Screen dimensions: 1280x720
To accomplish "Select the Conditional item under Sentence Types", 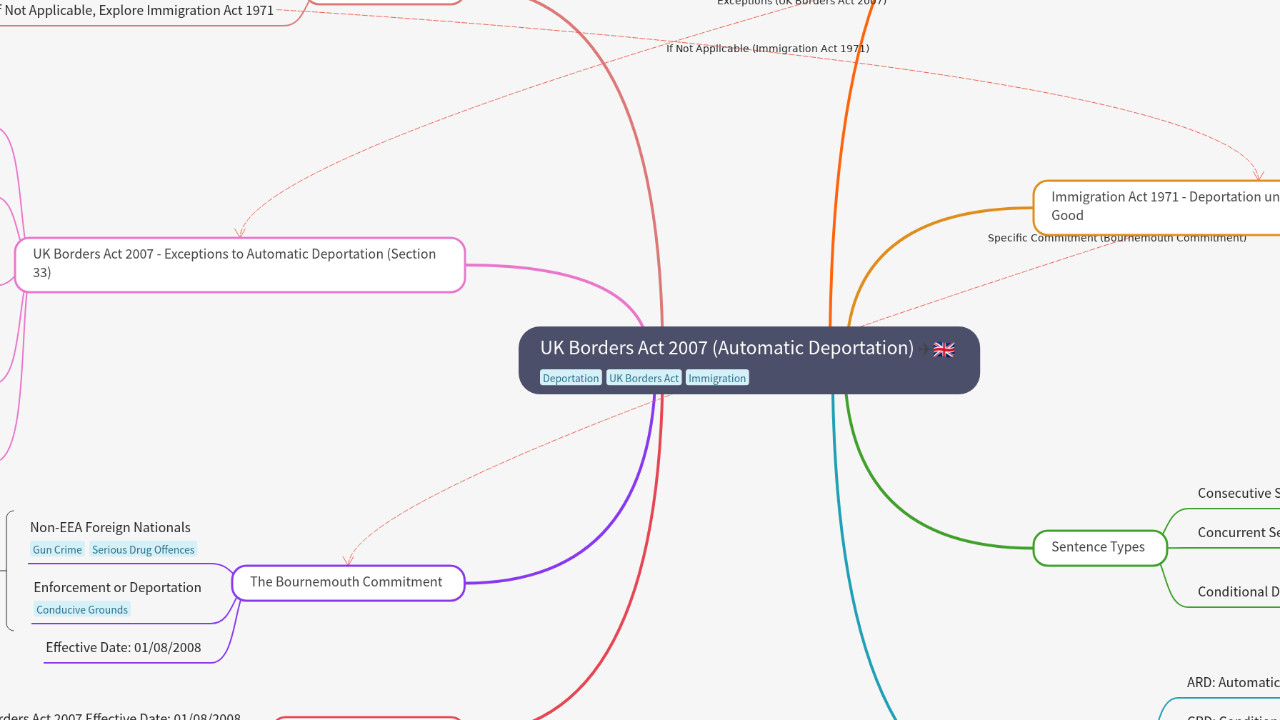I will click(1239, 591).
